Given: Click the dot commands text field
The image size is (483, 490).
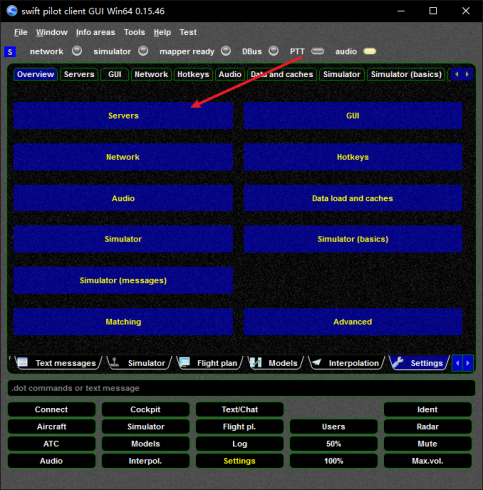Looking at the screenshot, I should coord(241,388).
